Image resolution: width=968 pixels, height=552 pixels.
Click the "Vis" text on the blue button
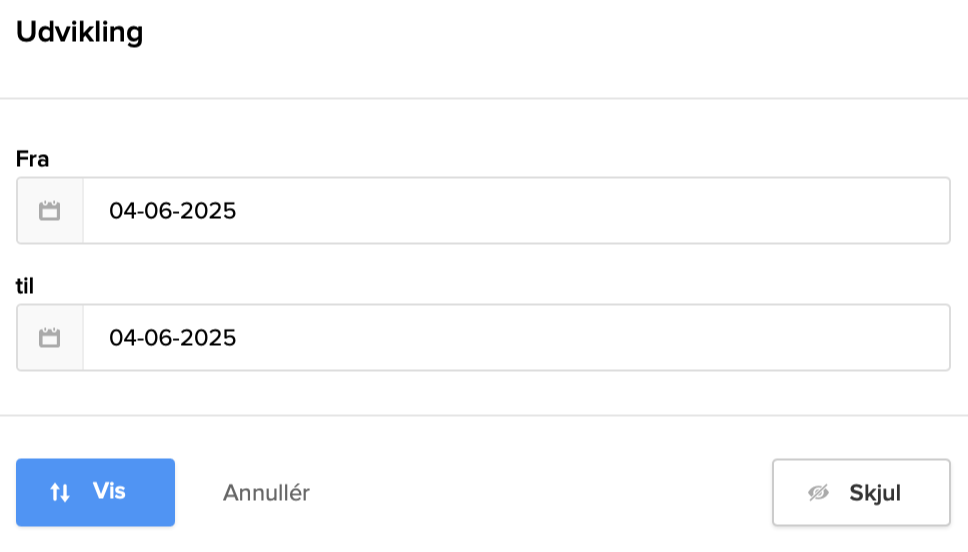(109, 491)
